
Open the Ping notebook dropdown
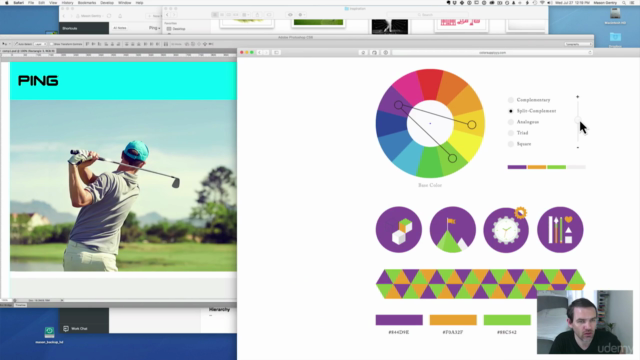pyautogui.click(x=154, y=28)
